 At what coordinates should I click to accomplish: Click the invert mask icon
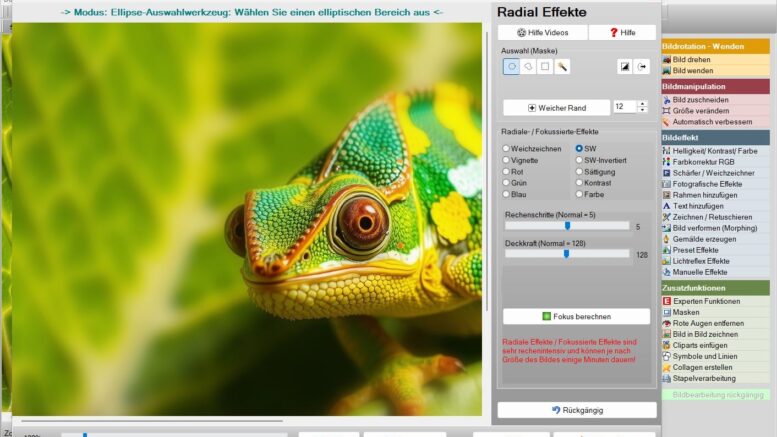click(x=624, y=67)
